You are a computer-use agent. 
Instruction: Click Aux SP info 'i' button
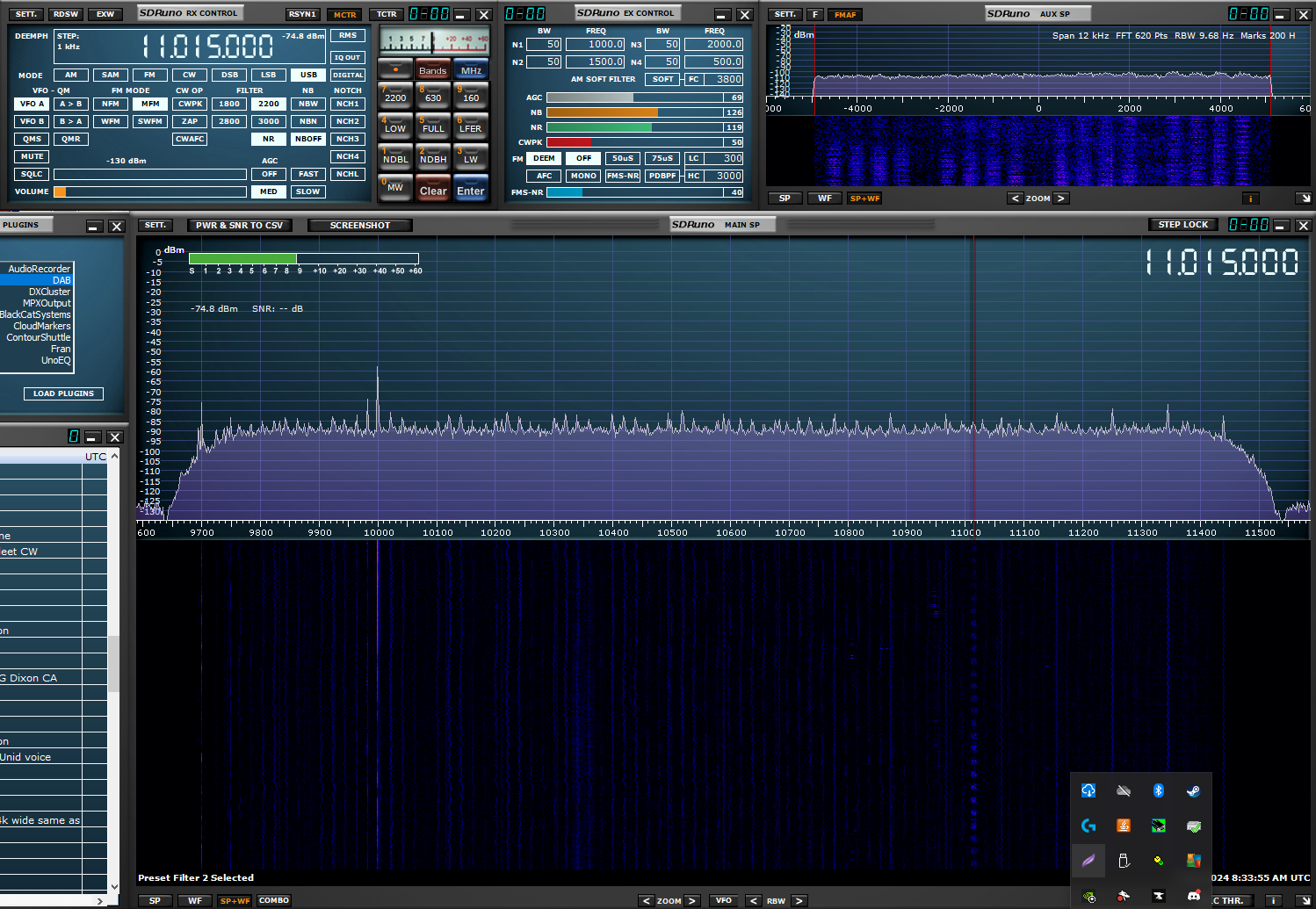[x=1249, y=198]
